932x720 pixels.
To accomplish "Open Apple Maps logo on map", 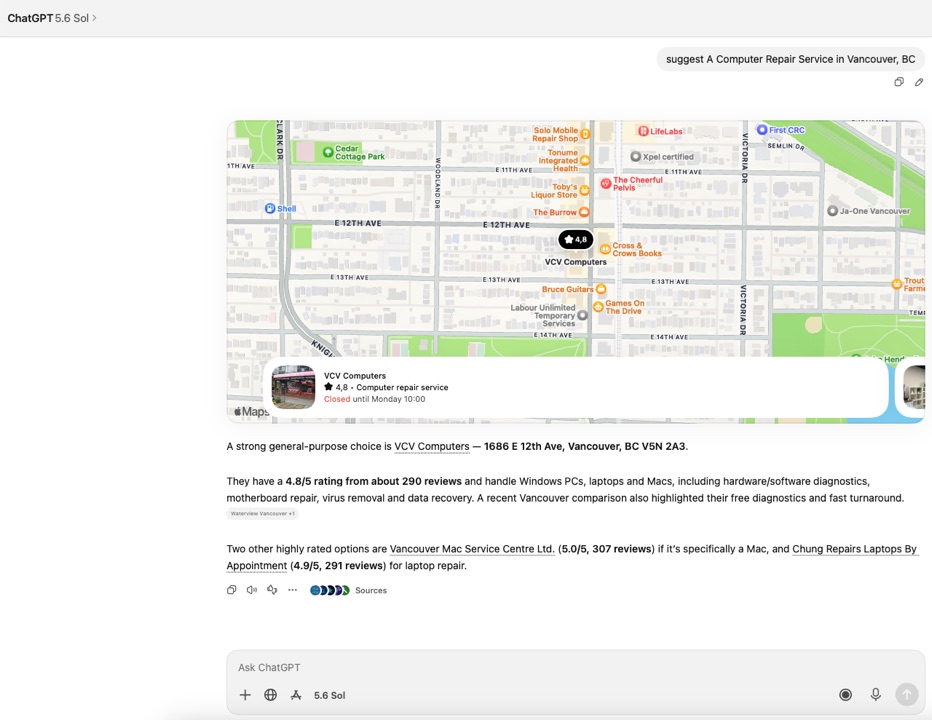I will tap(251, 411).
